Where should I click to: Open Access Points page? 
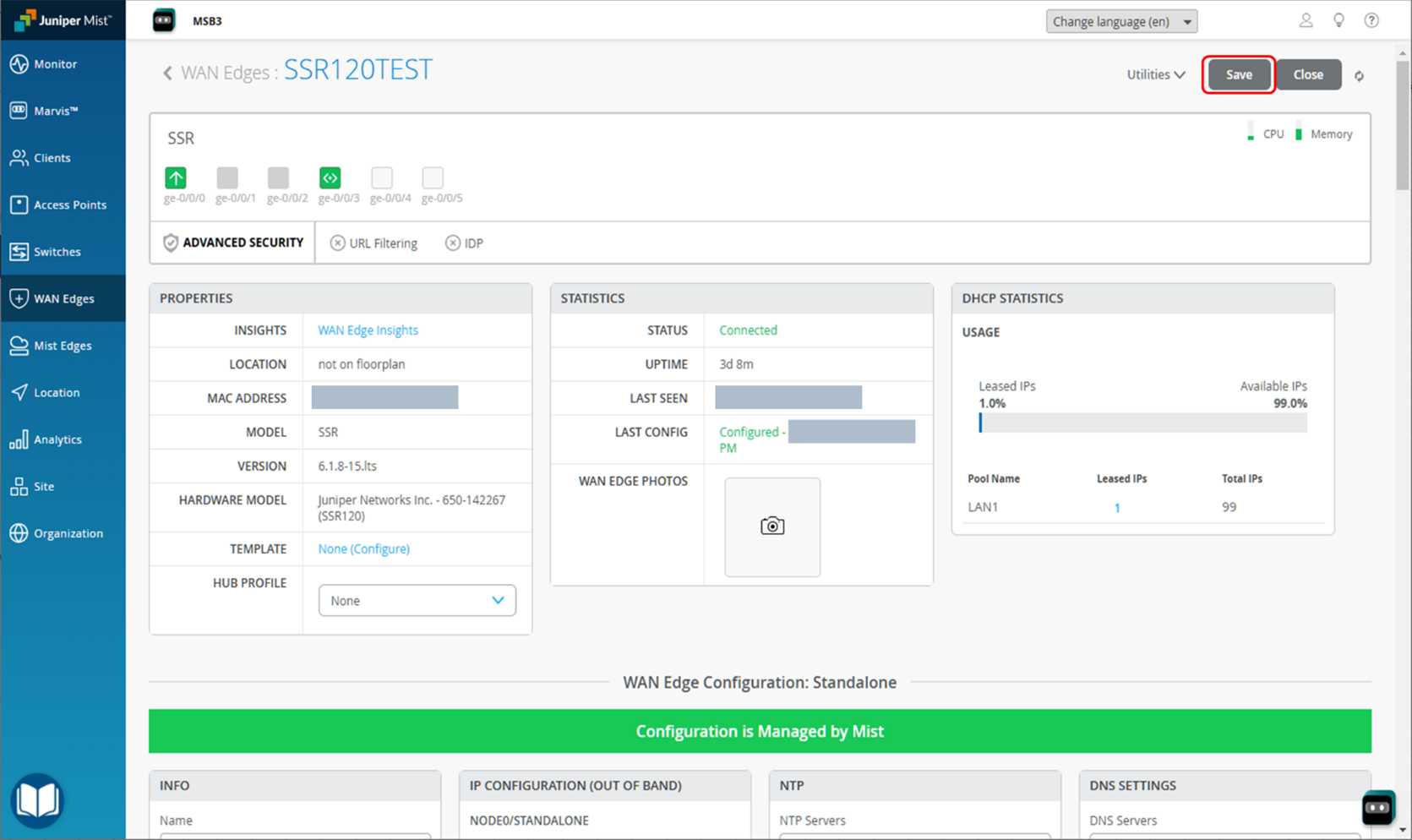click(63, 205)
